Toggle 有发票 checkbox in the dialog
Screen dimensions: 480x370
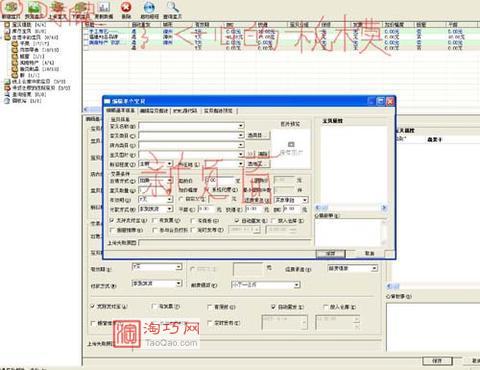tap(154, 220)
